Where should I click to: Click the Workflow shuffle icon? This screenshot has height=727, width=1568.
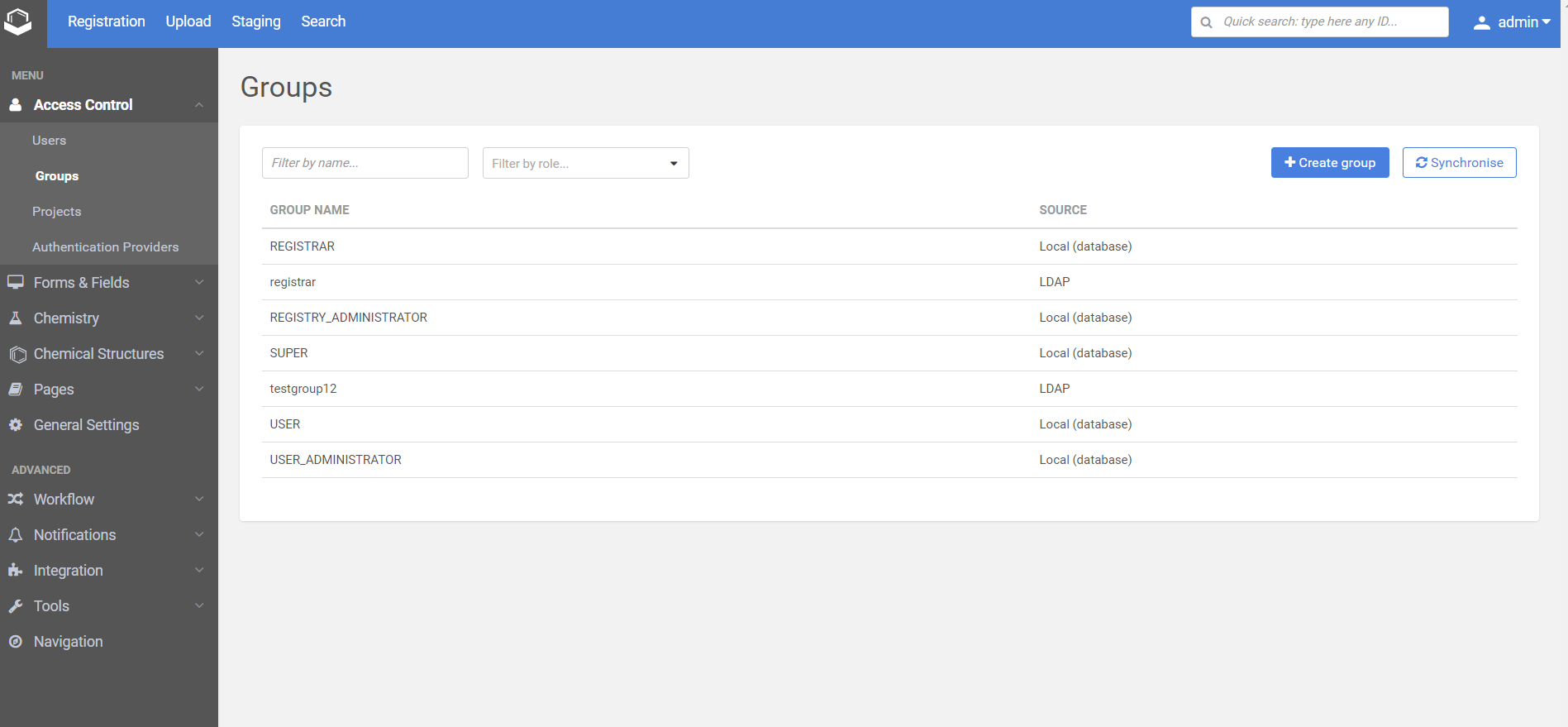tap(15, 500)
